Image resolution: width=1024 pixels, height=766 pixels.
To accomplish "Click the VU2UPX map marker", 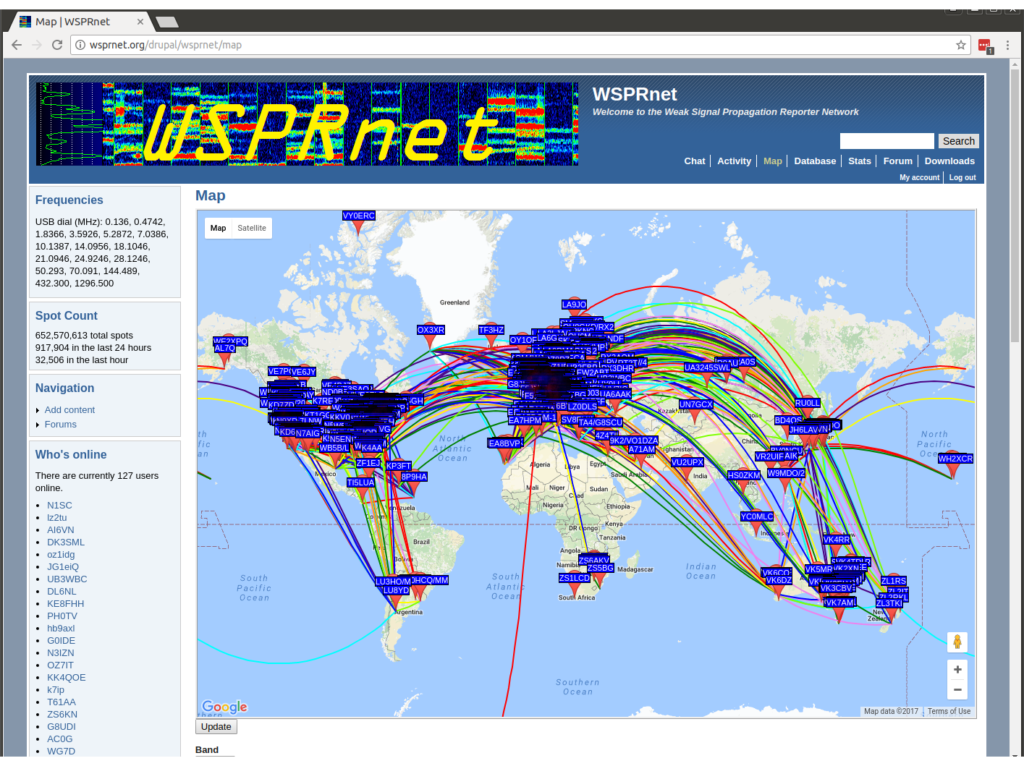I will pyautogui.click(x=686, y=471).
